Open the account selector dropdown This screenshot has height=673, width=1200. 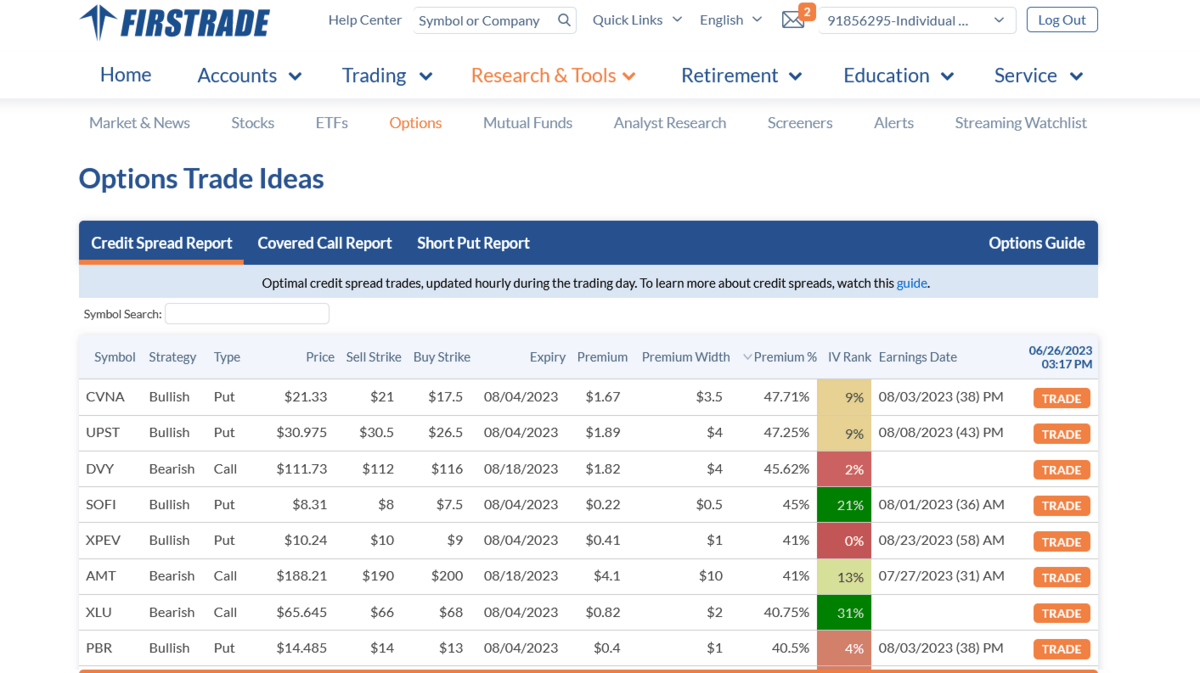coord(917,20)
